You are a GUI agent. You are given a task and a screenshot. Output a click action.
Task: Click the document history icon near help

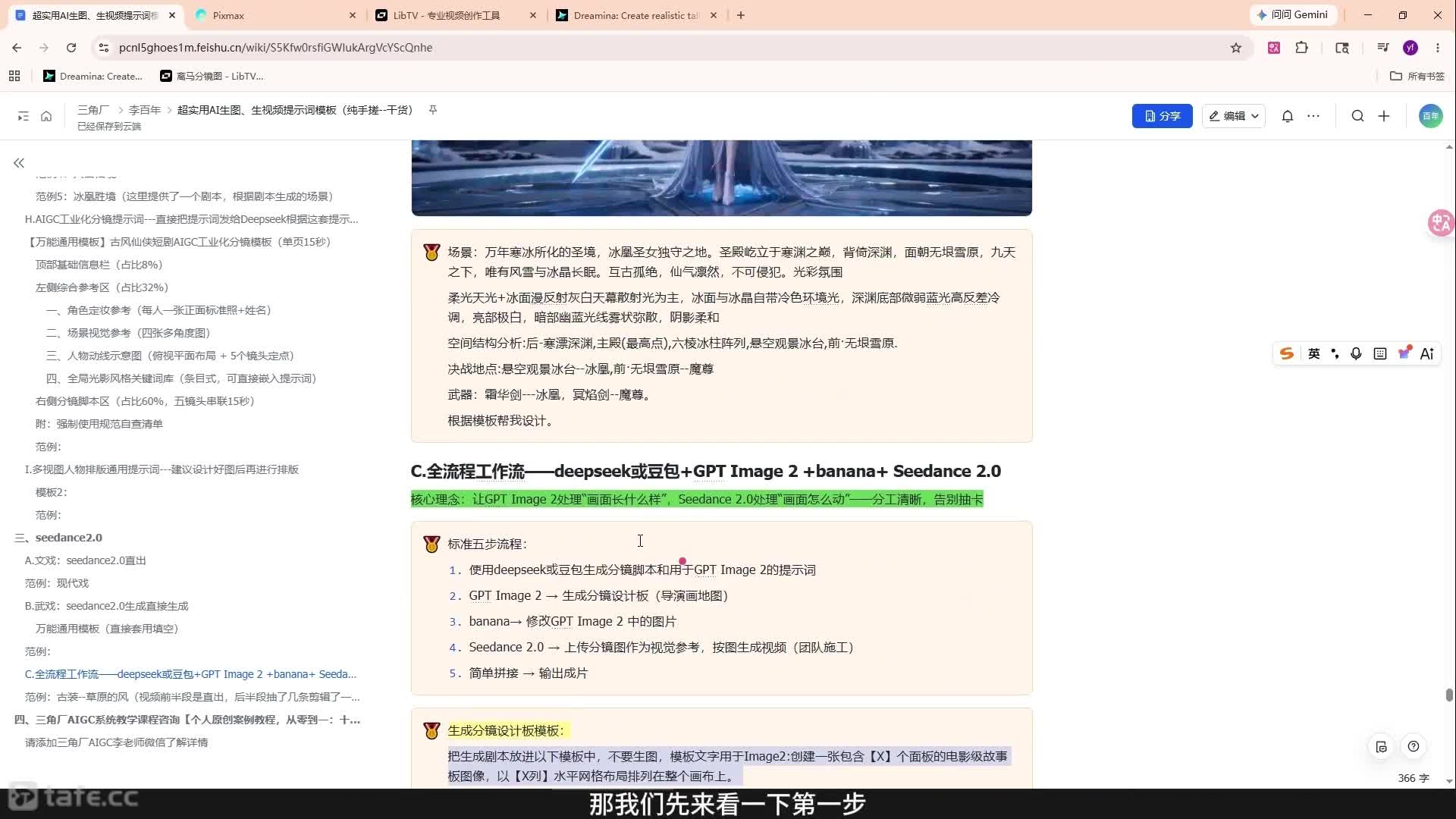pyautogui.click(x=1382, y=747)
